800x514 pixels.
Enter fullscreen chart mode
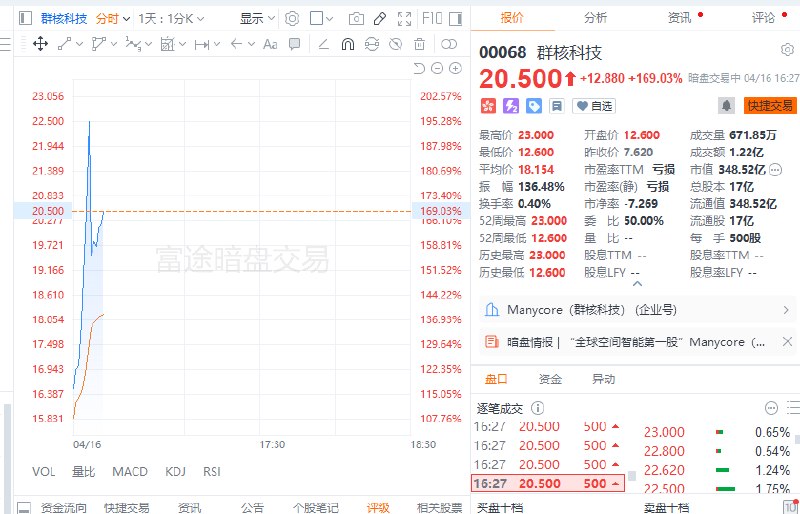tap(404, 19)
